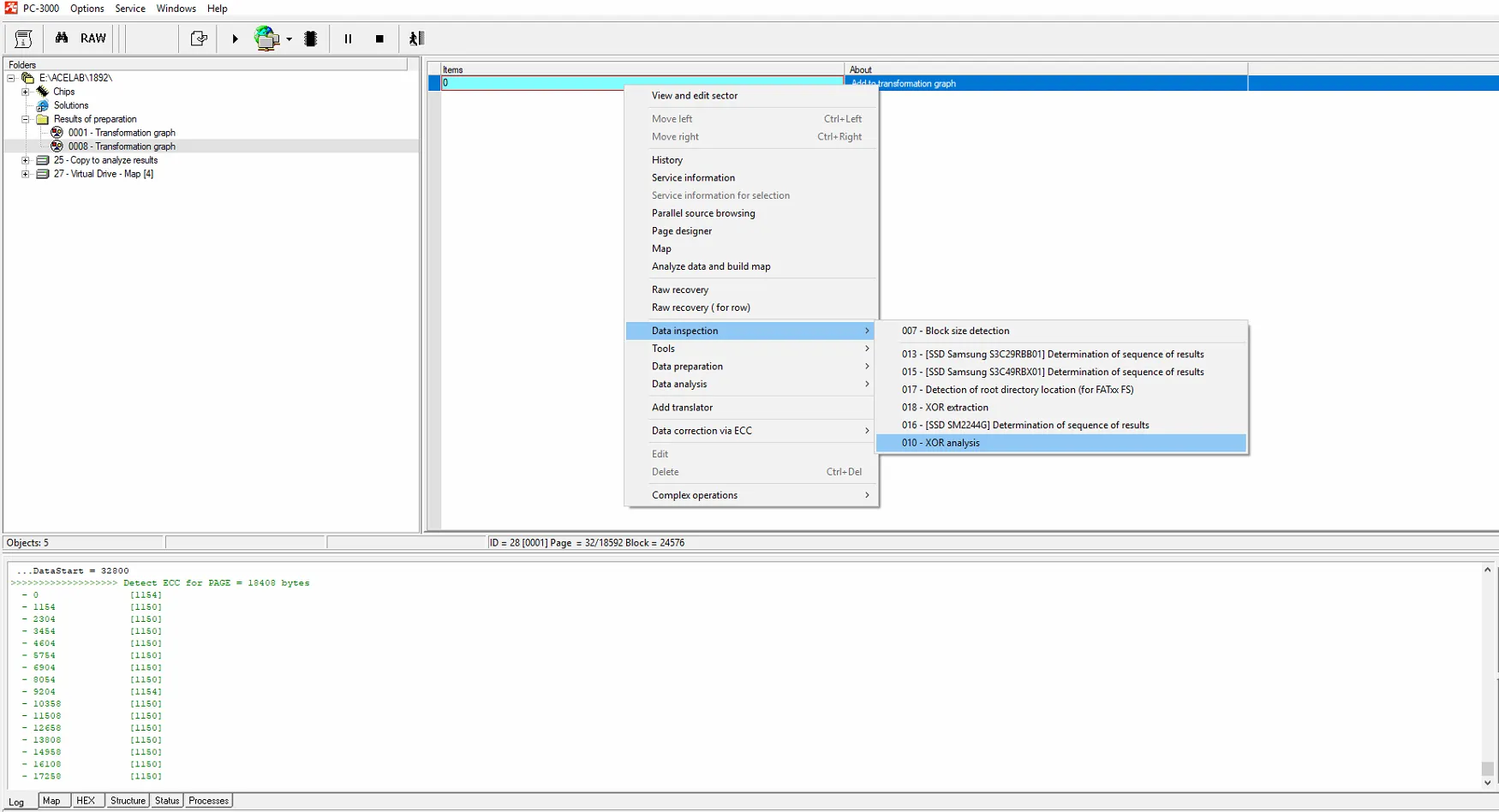Switch to the HEX tab
The width and height of the screenshot is (1499, 812).
coord(86,801)
